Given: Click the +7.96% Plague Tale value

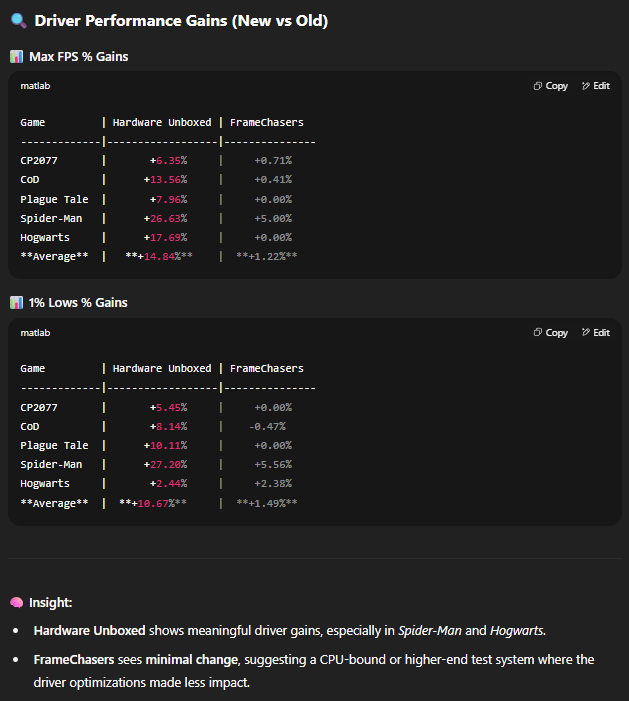Looking at the screenshot, I should (x=169, y=199).
